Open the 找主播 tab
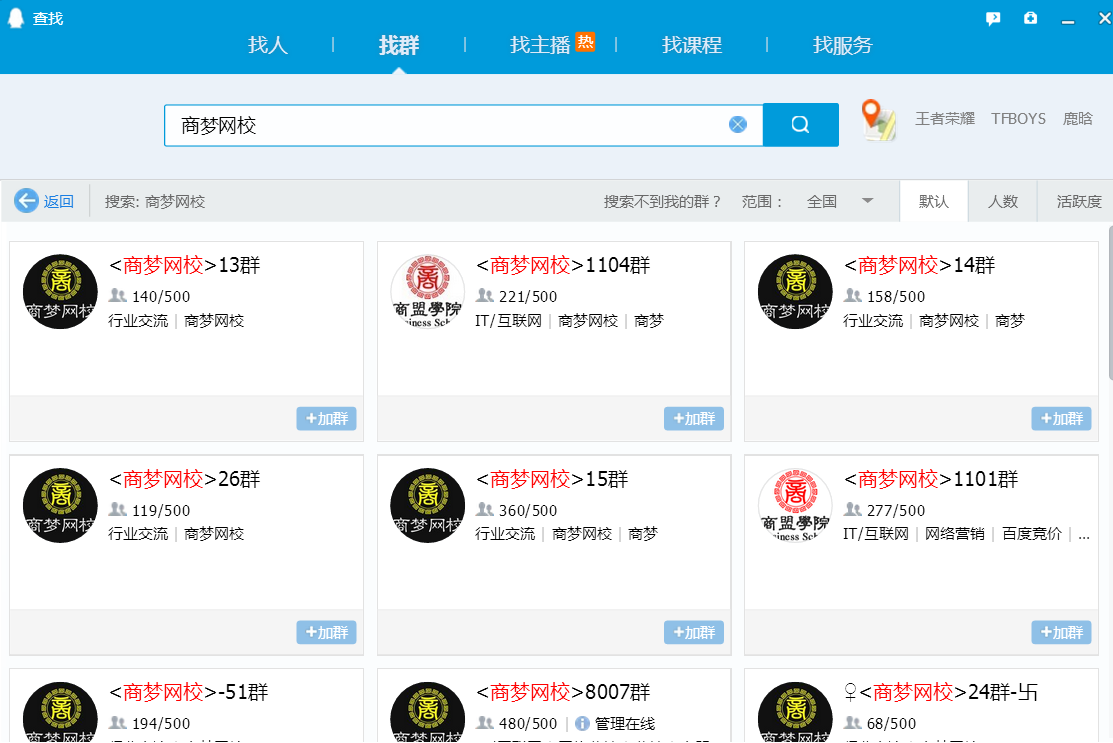The width and height of the screenshot is (1113, 743). tap(540, 45)
